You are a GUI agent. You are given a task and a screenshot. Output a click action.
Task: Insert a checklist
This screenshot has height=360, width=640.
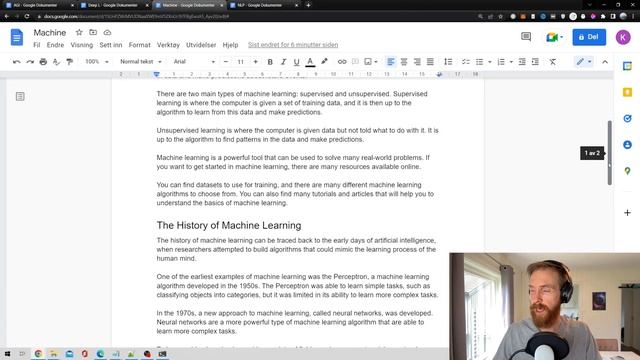466,62
